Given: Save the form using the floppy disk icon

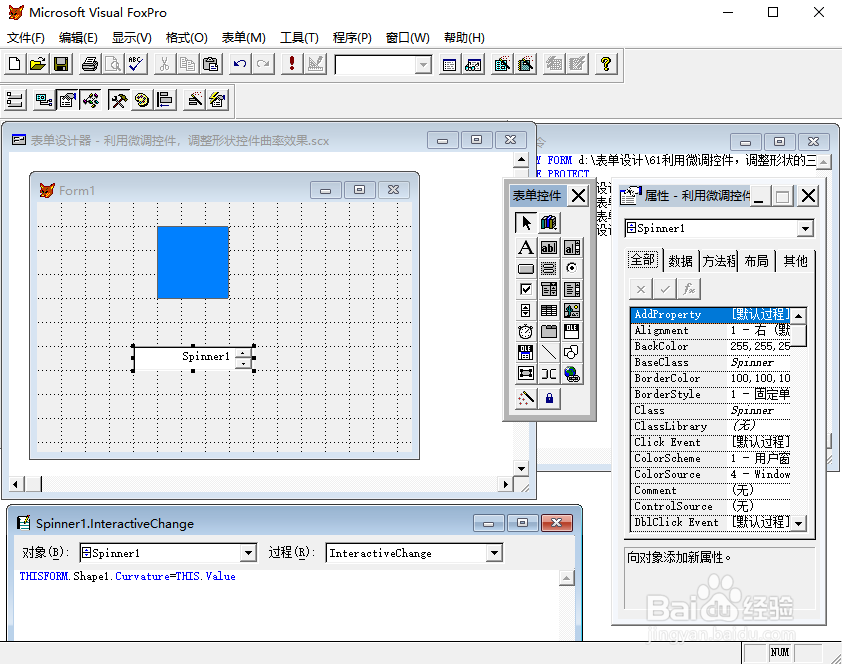Looking at the screenshot, I should point(61,64).
